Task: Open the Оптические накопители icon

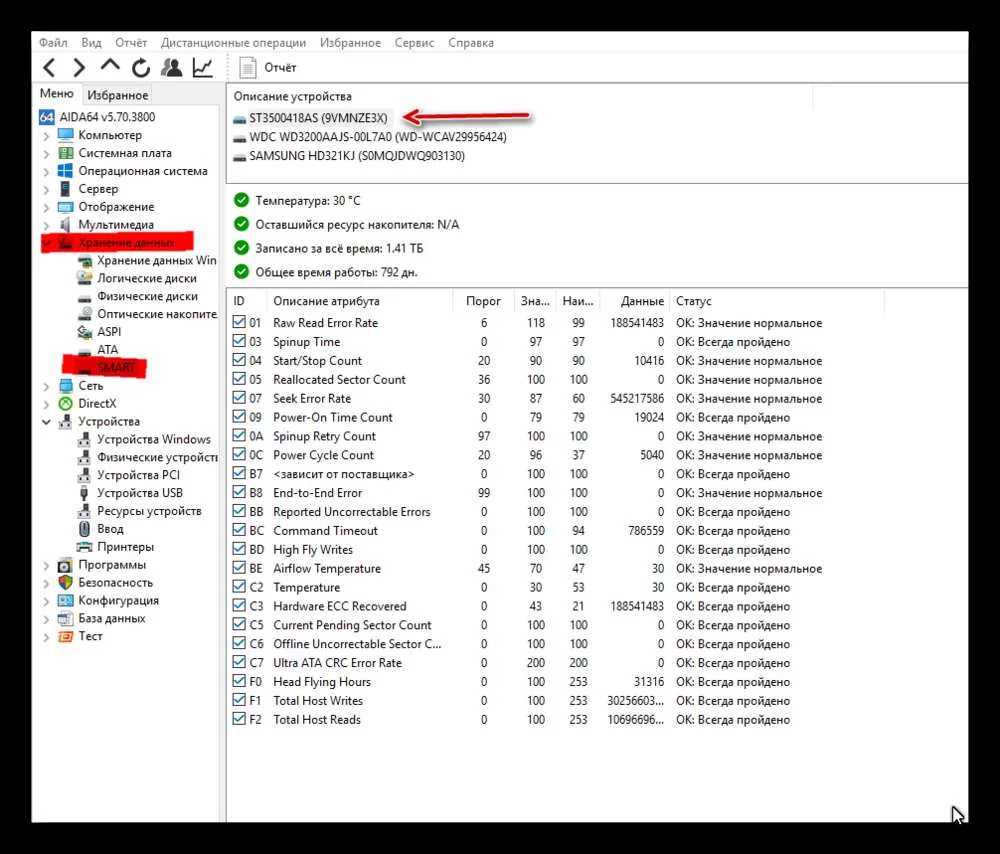Action: point(84,314)
